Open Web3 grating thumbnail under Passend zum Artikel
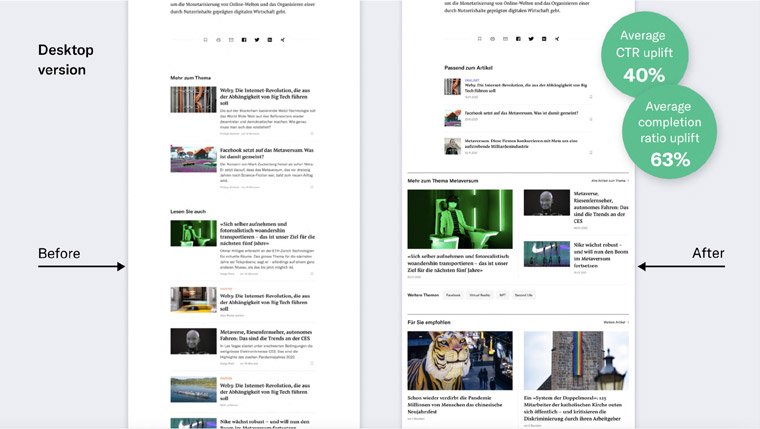760x429 pixels. pyautogui.click(x=452, y=87)
